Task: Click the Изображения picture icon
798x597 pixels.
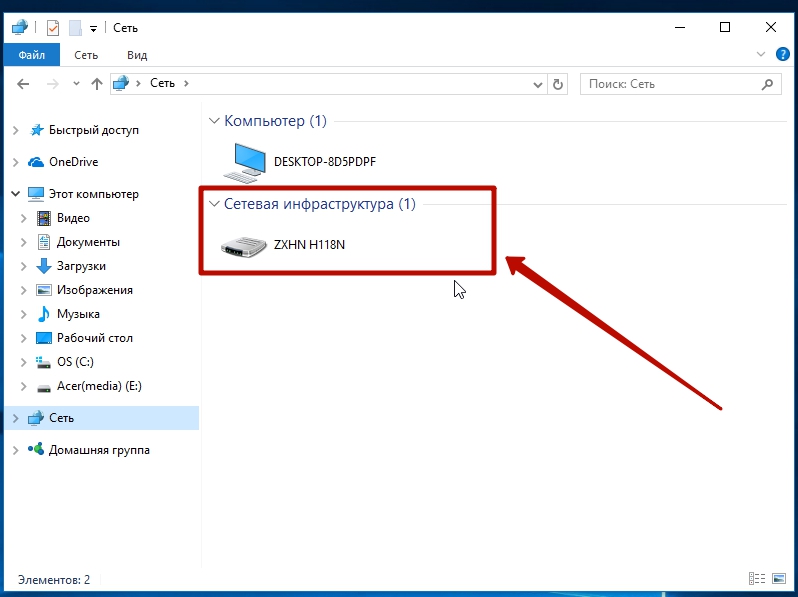Action: click(x=44, y=290)
